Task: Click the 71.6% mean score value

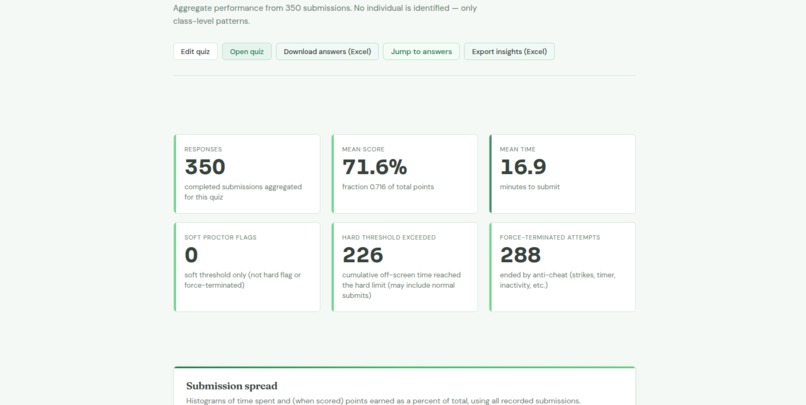Action: click(x=375, y=167)
